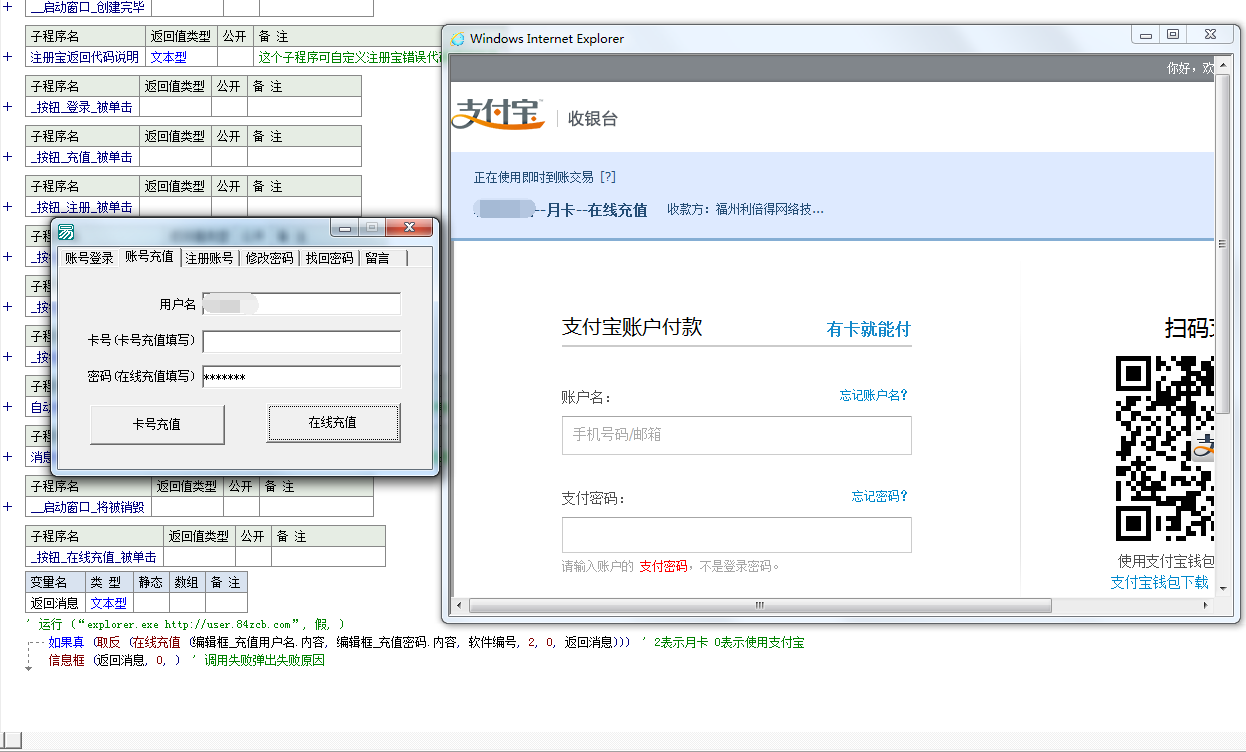Click the 在线充值 button in the dialog
This screenshot has height=752, width=1246.
[x=333, y=423]
